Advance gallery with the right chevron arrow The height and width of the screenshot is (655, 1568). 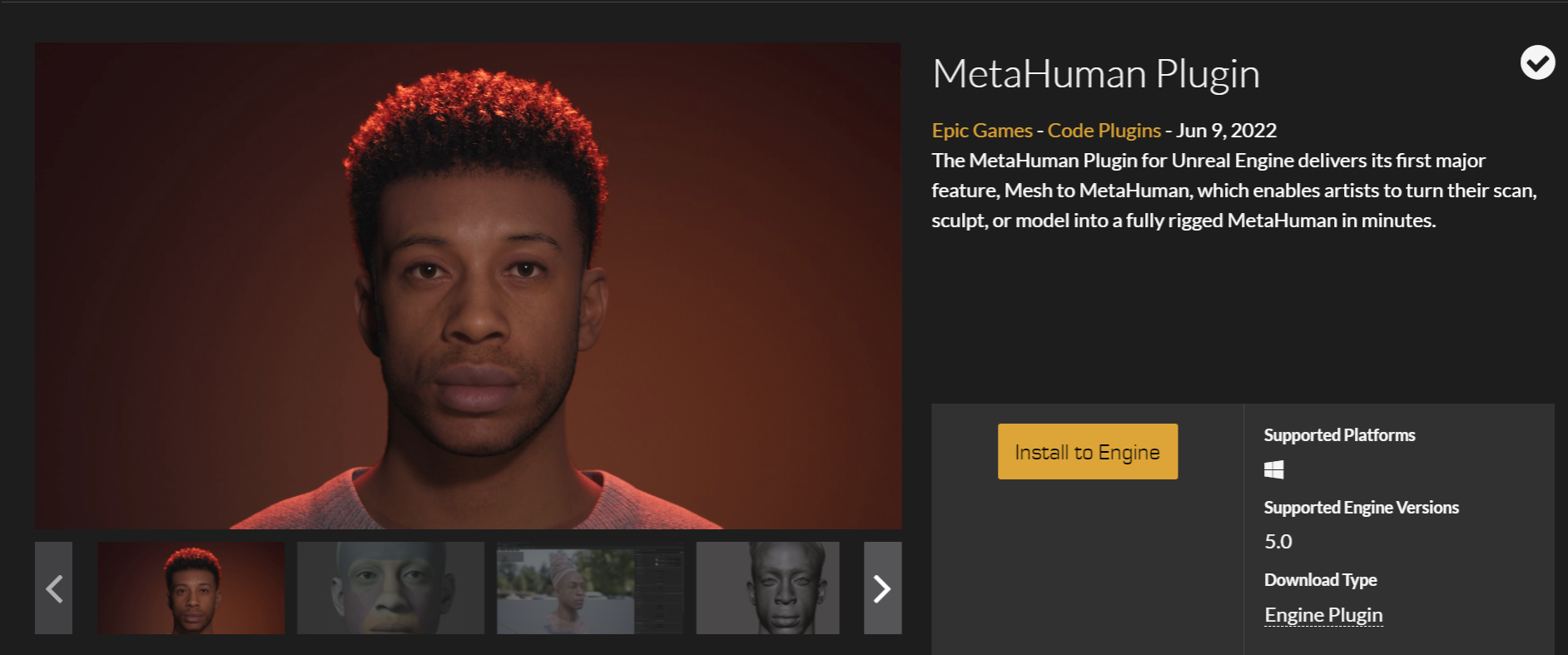tap(882, 588)
